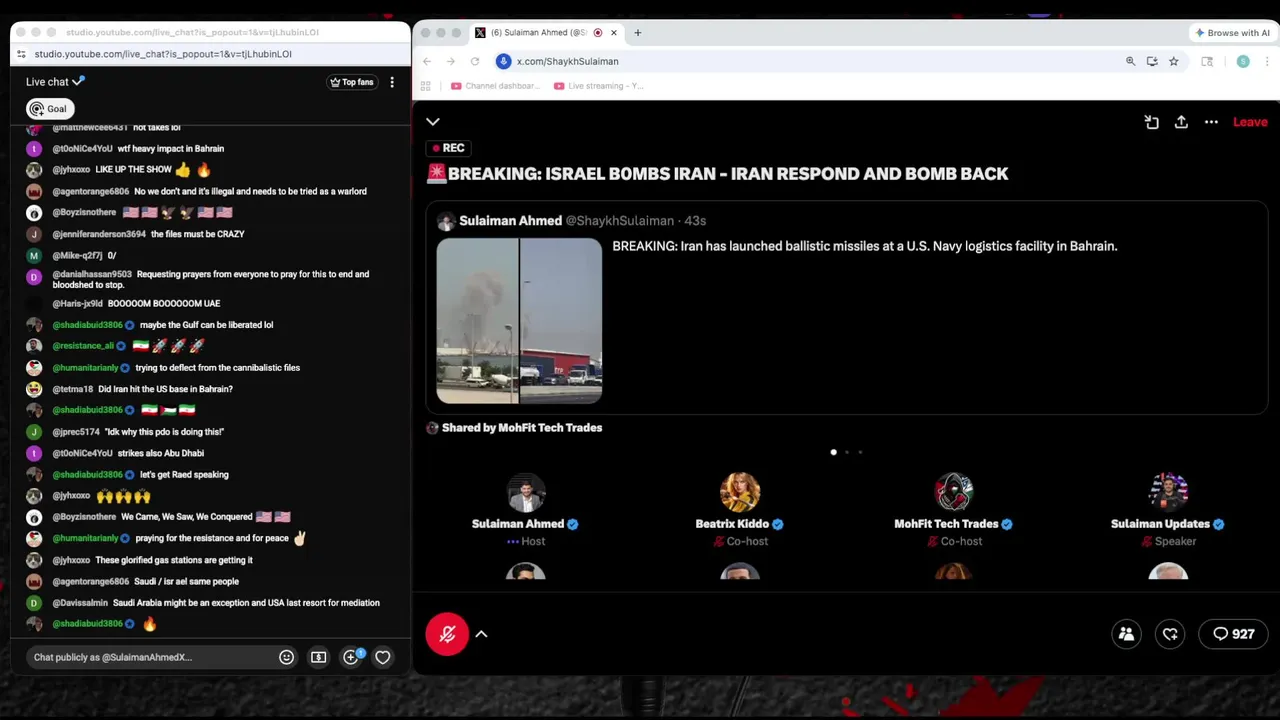Unmute the red microphone button
Screen dimensions: 1280x720
[x=447, y=634]
